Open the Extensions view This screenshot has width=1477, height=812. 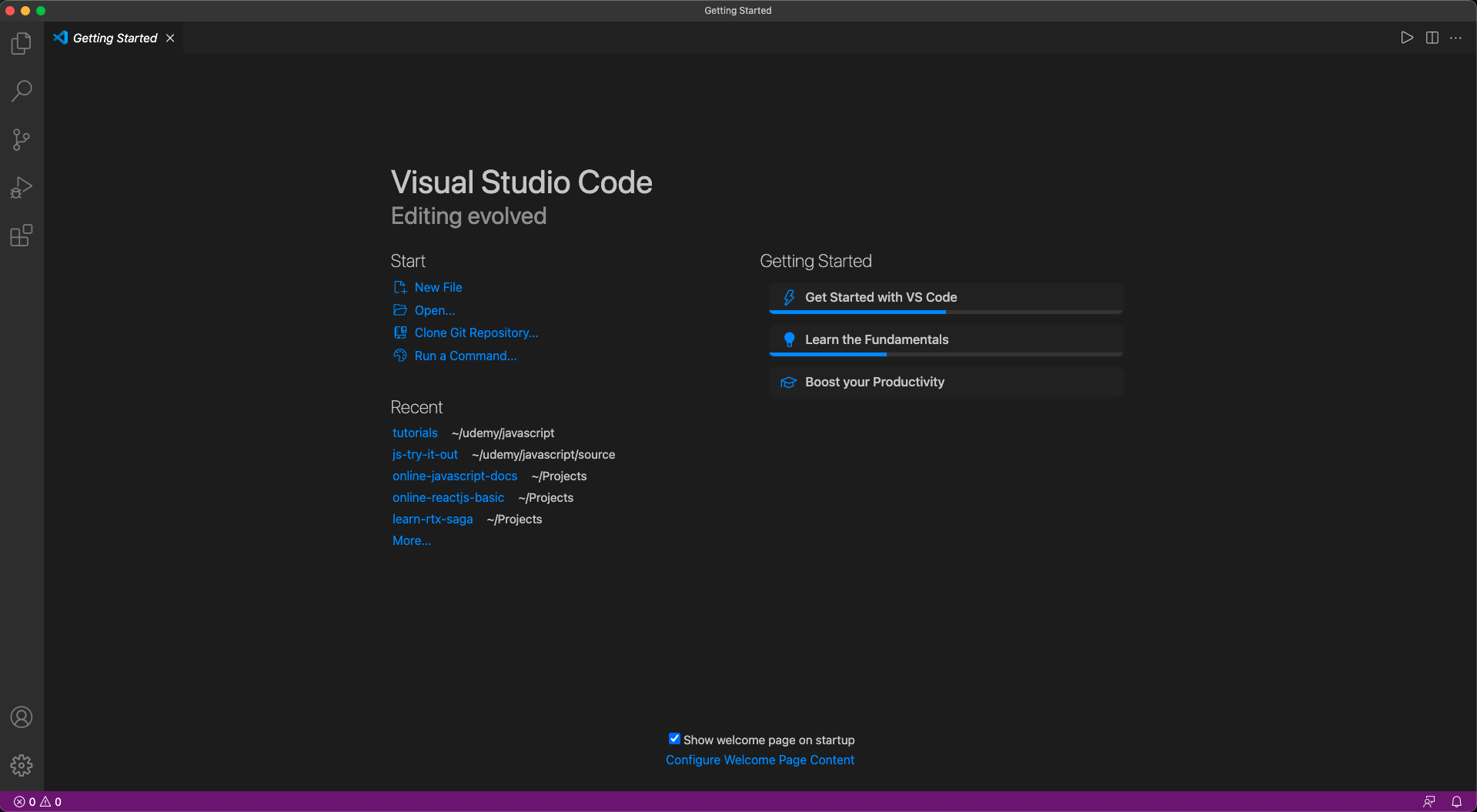tap(22, 236)
